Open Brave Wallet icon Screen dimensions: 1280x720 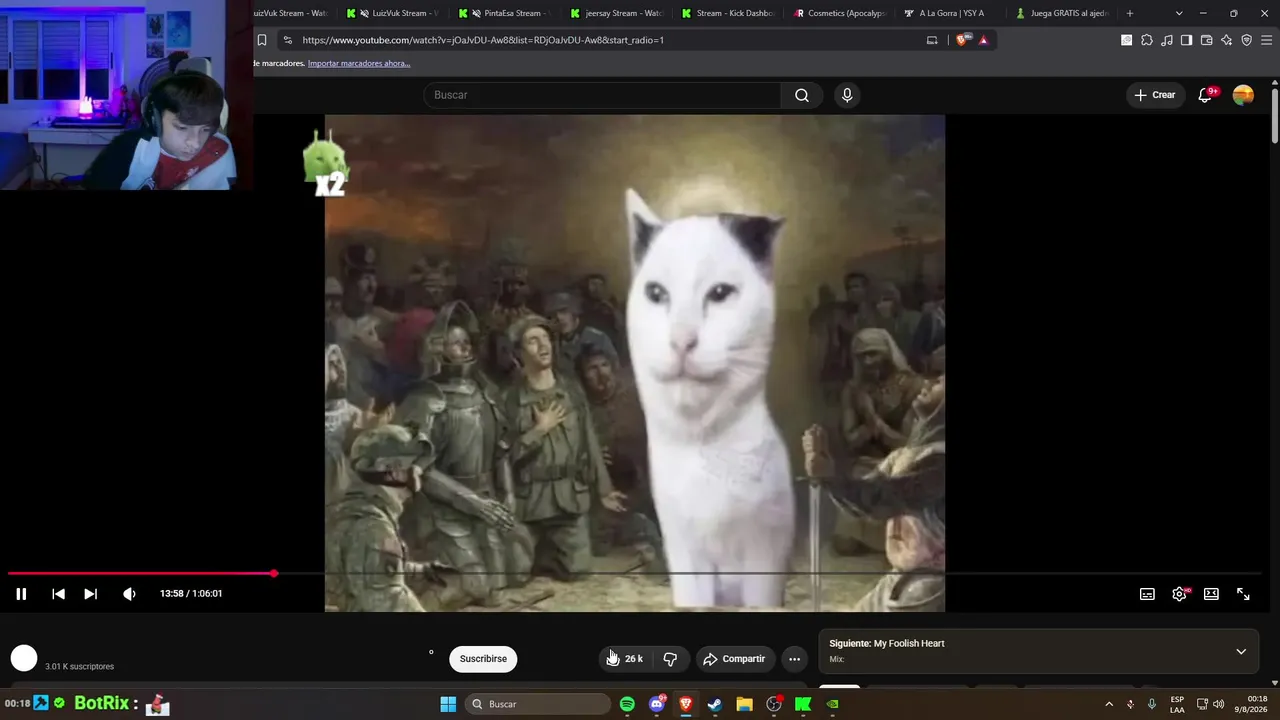(x=1206, y=40)
